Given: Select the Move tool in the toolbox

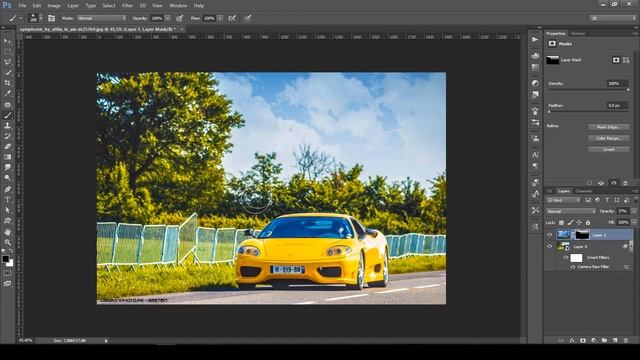Looking at the screenshot, I should 7,41.
